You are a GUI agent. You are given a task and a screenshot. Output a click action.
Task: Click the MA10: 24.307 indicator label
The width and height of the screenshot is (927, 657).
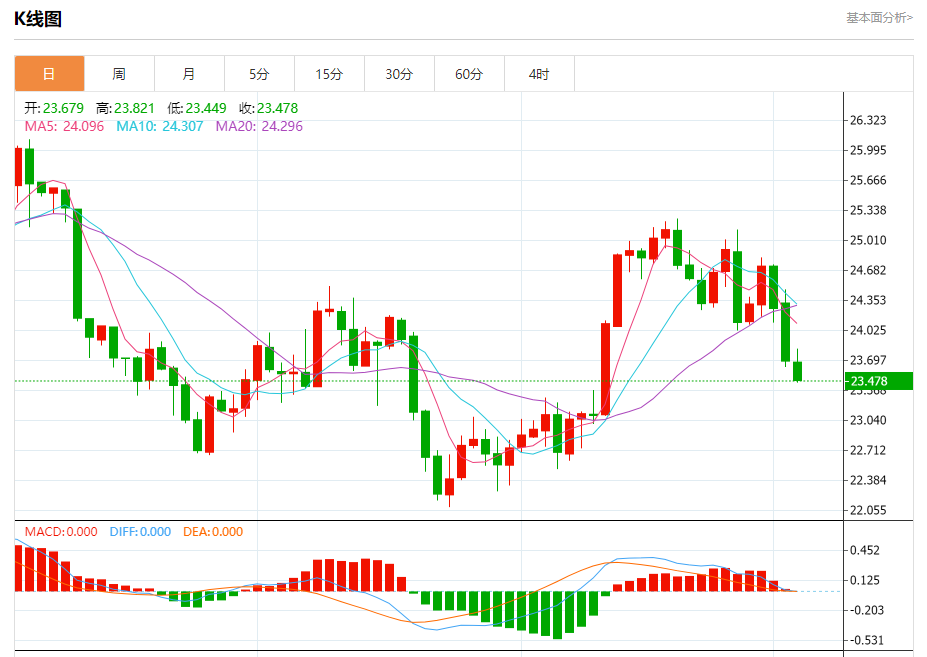click(x=160, y=126)
